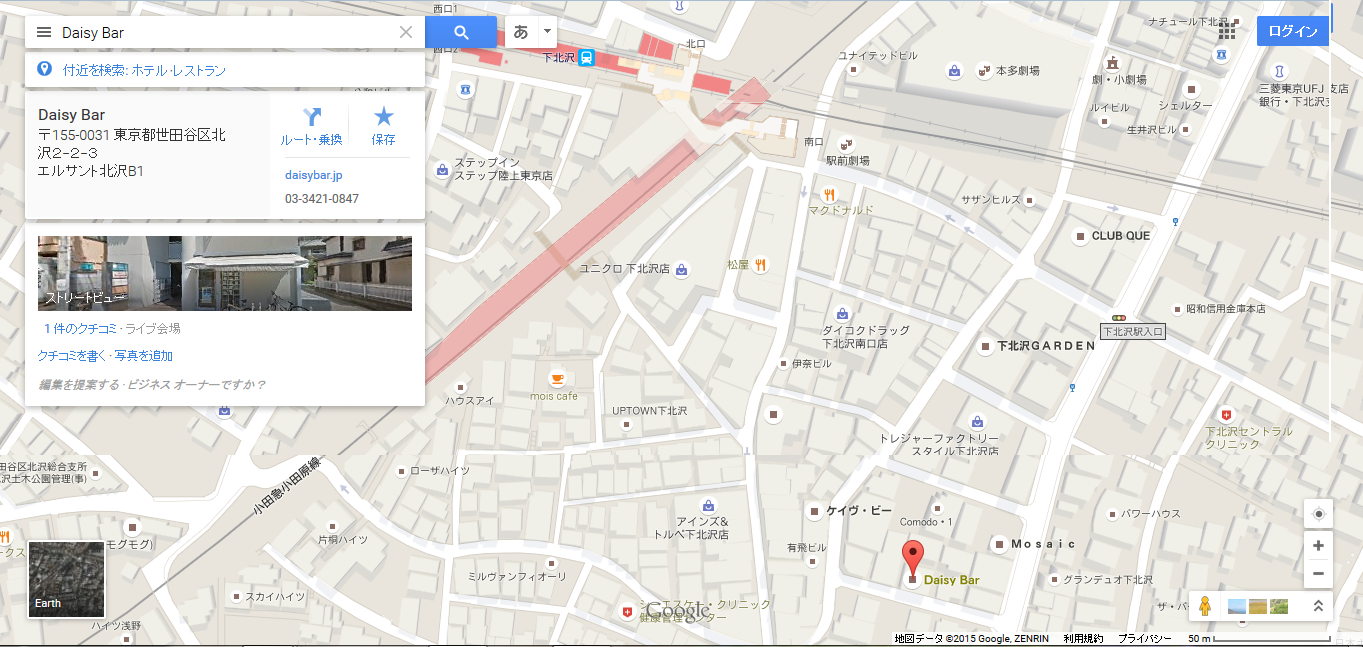
Task: Toggle the あ Japanese input mode
Action: [x=521, y=31]
